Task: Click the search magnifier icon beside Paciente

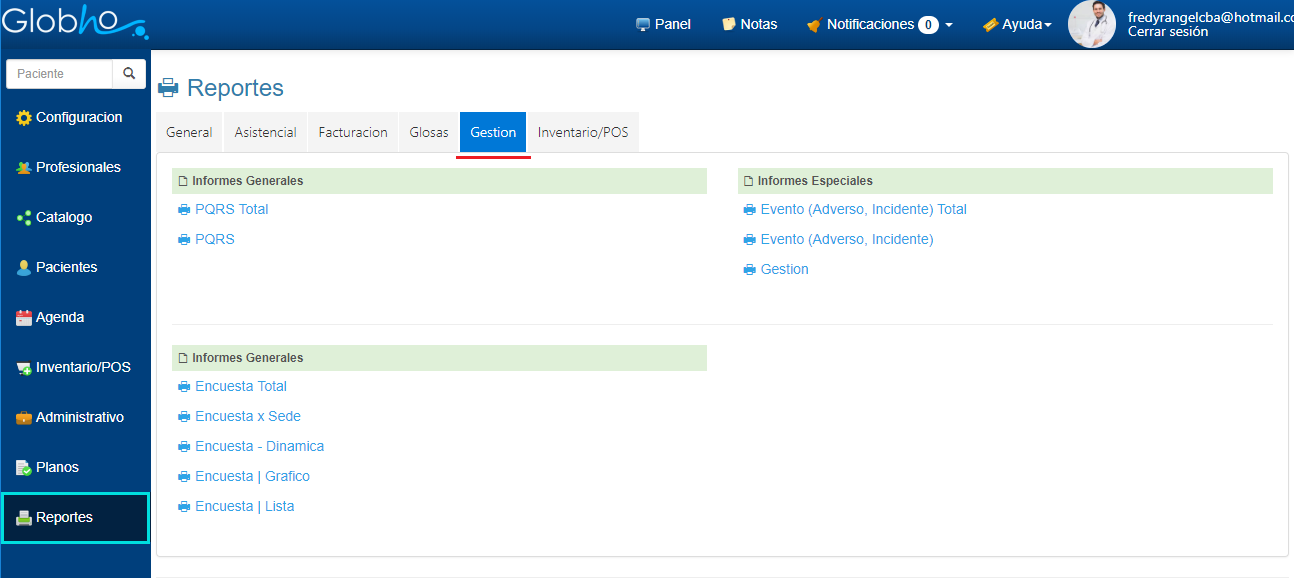Action: [x=129, y=74]
